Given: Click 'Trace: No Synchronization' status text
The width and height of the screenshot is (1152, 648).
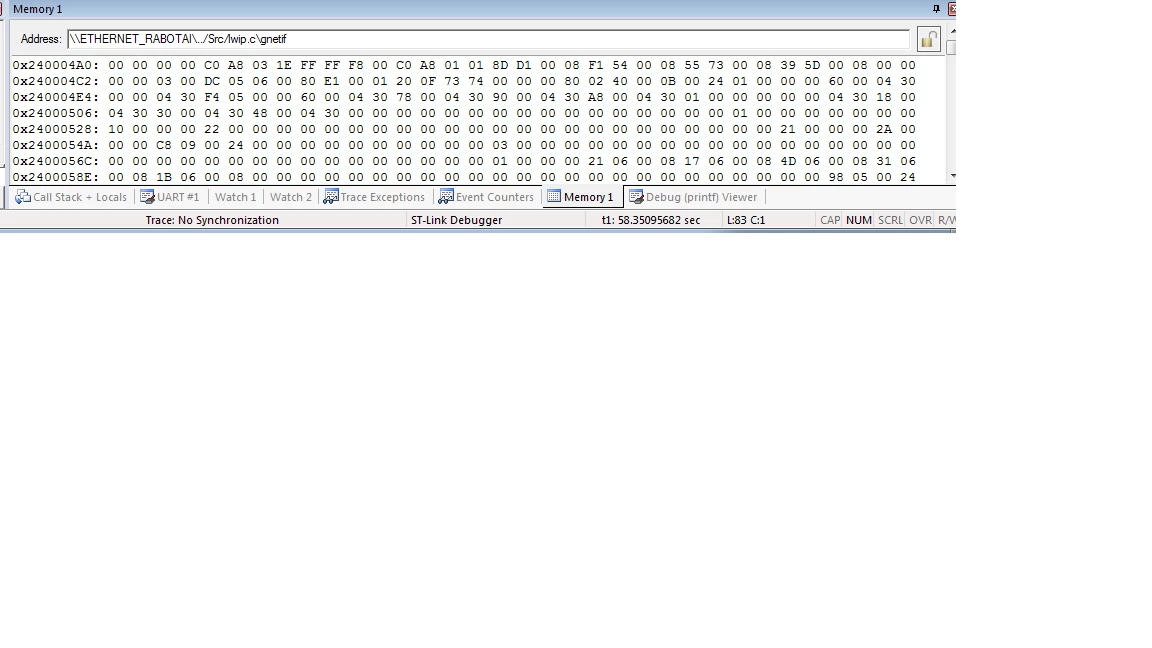Looking at the screenshot, I should [212, 220].
